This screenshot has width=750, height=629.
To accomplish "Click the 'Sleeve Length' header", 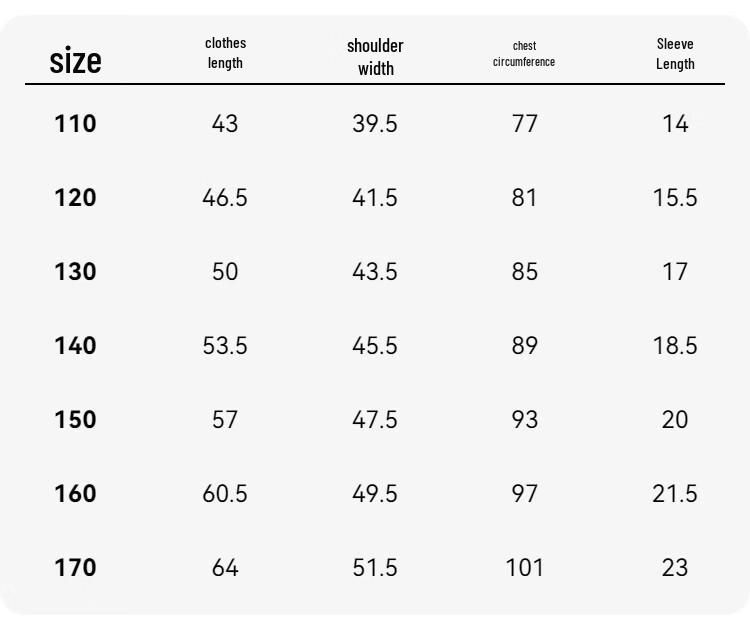I will 675,54.
